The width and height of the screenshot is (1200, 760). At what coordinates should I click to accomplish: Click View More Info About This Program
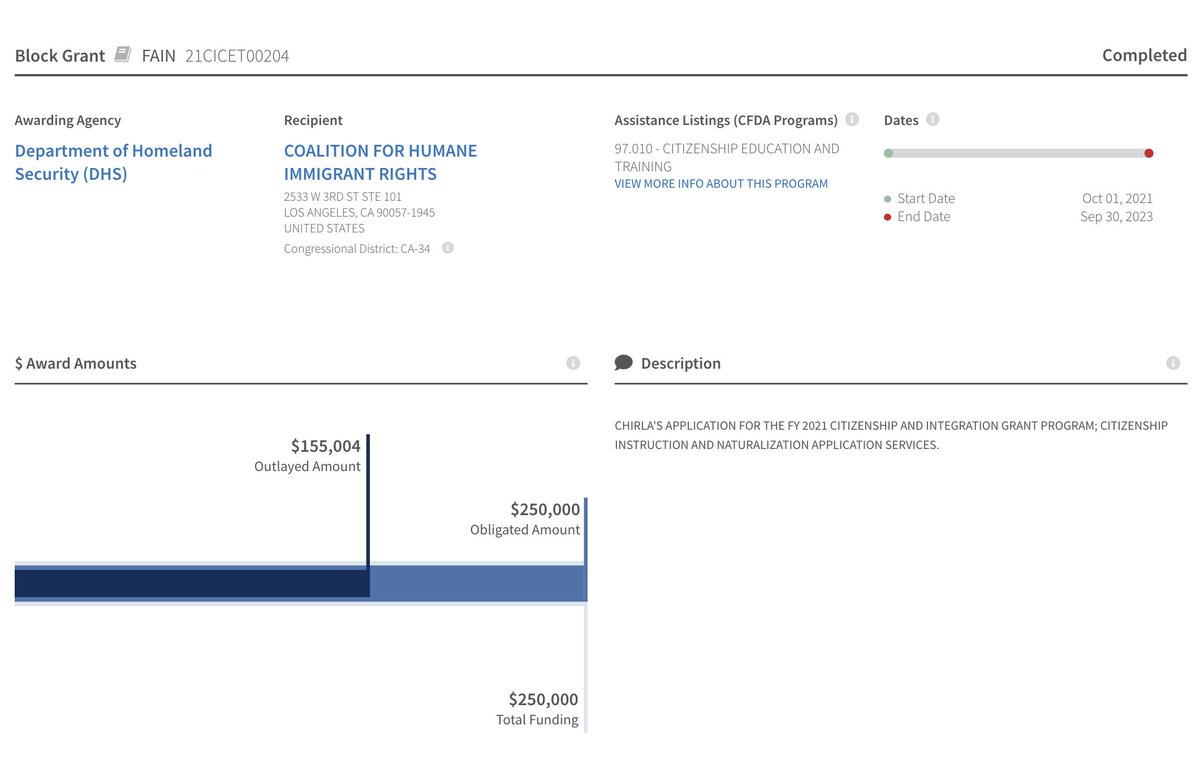[x=721, y=184]
